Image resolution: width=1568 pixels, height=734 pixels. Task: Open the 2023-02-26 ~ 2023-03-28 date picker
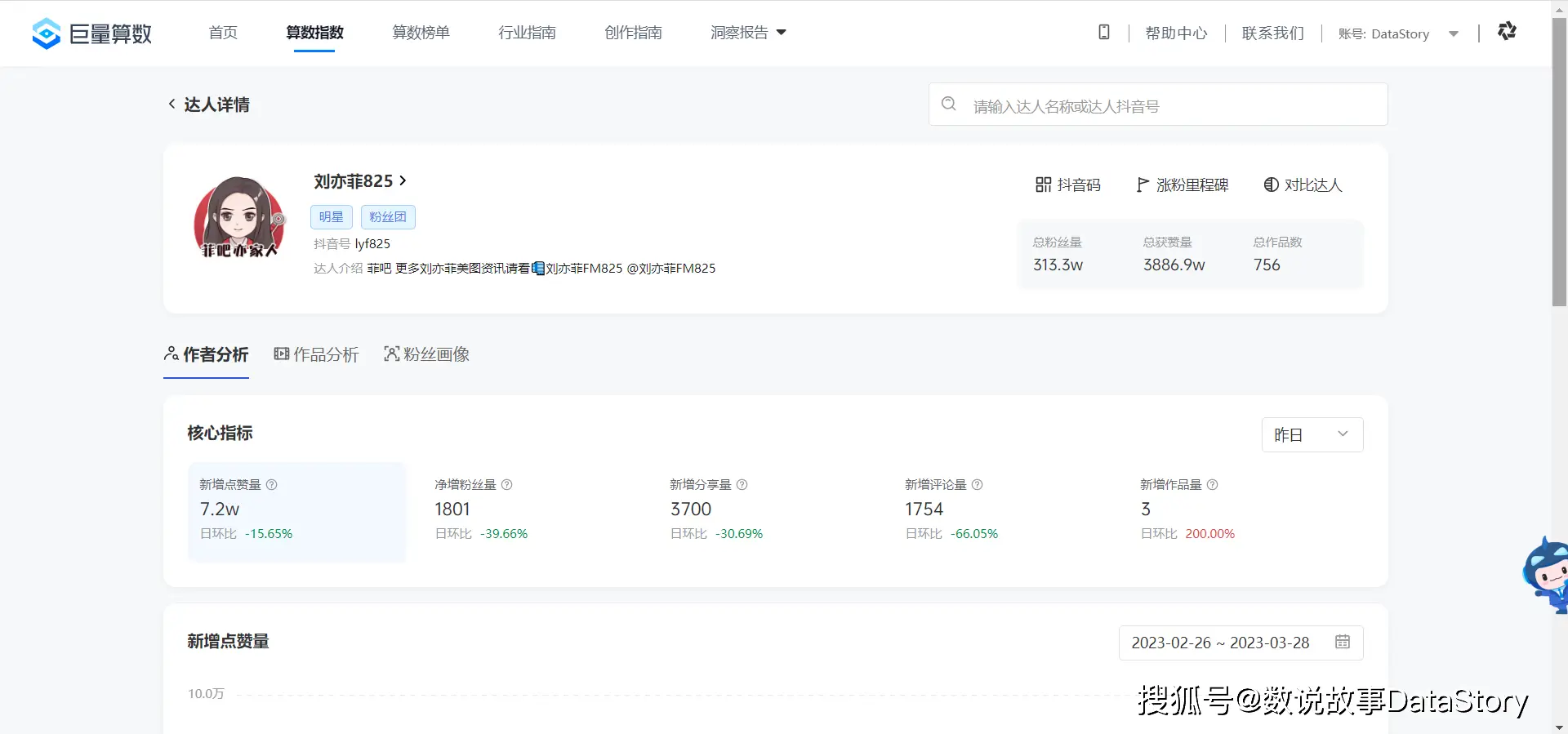point(1241,643)
